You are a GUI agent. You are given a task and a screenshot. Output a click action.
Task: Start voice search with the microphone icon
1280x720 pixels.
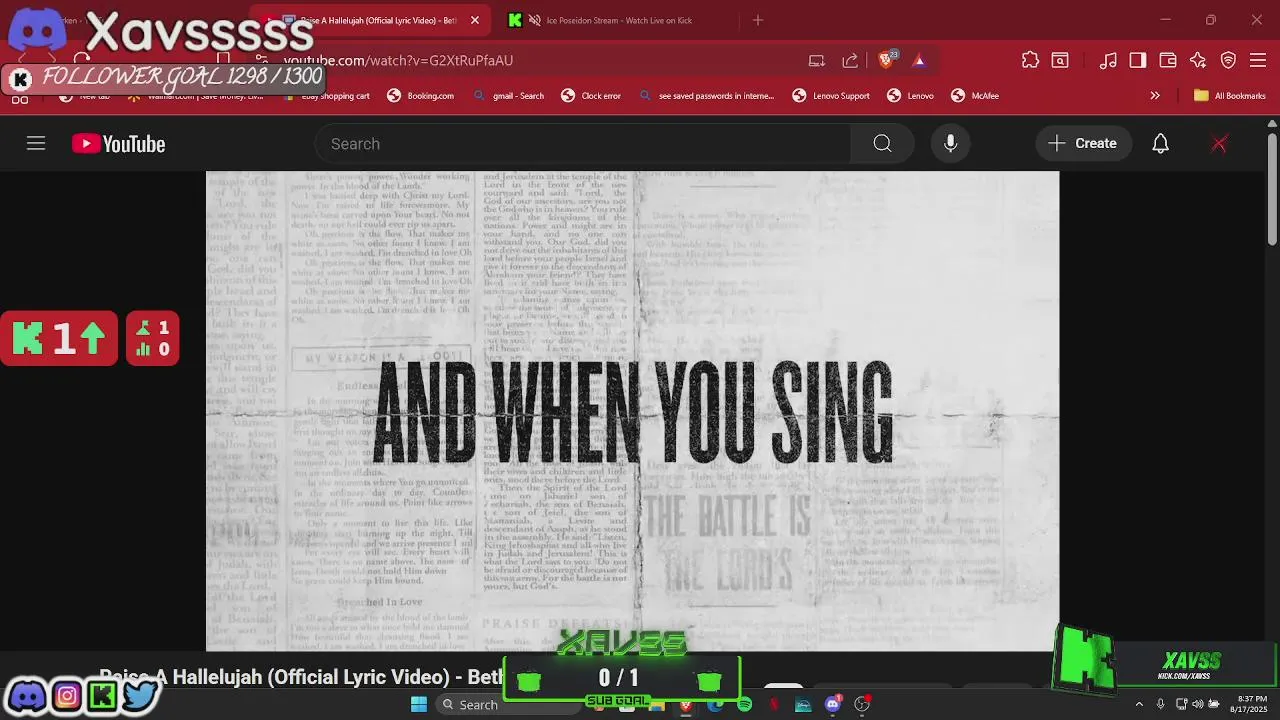[x=950, y=144]
